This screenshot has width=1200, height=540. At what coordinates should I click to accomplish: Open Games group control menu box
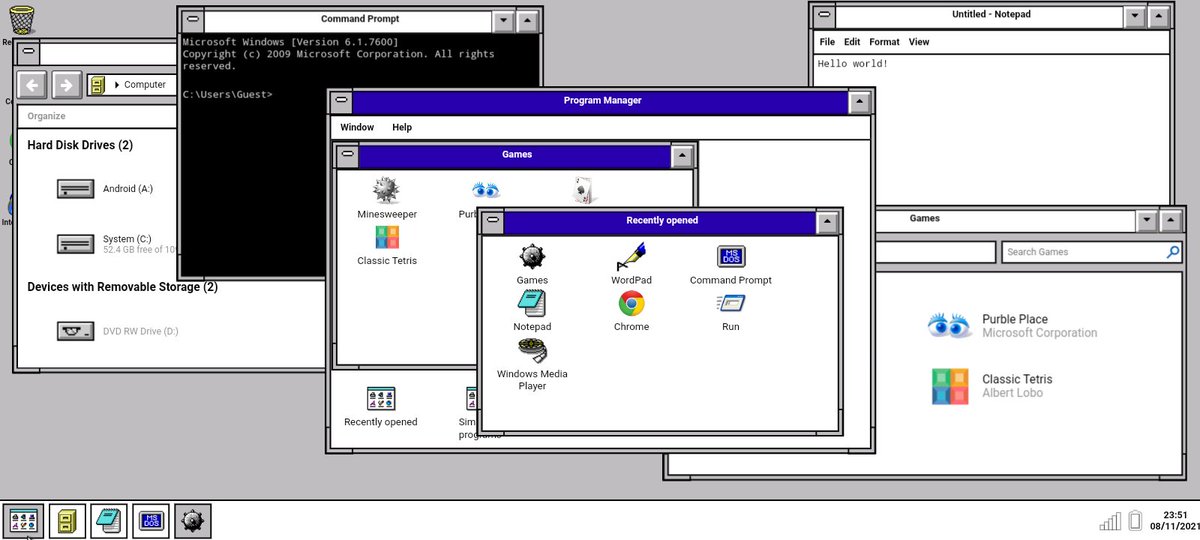347,155
